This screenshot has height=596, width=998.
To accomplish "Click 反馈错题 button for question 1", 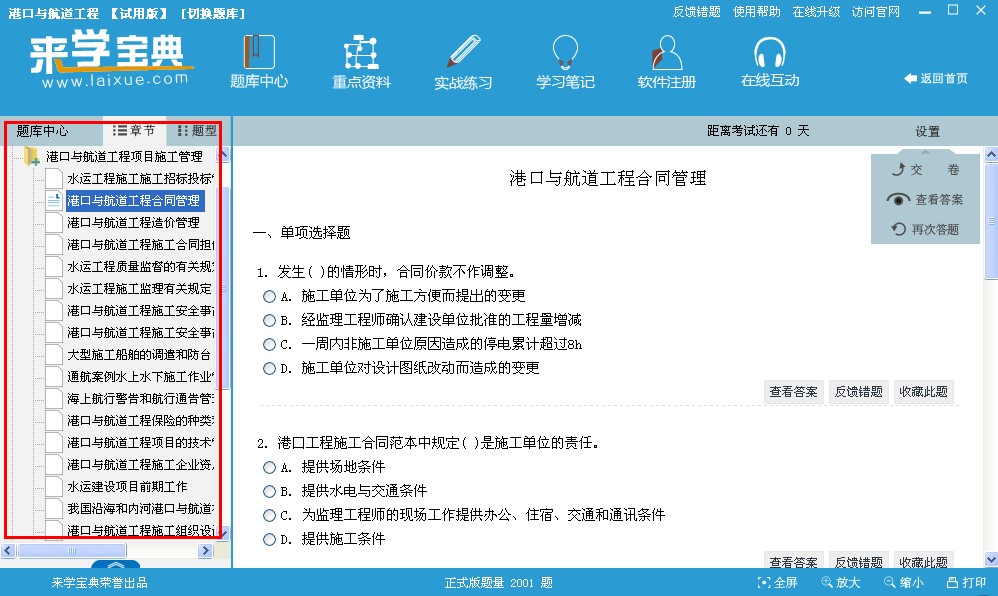I will (x=858, y=392).
